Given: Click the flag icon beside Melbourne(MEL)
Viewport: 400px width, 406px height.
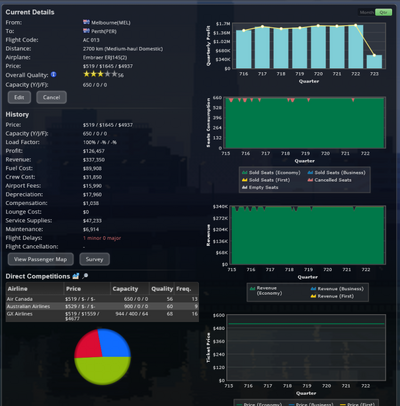Looking at the screenshot, I should [x=86, y=22].
